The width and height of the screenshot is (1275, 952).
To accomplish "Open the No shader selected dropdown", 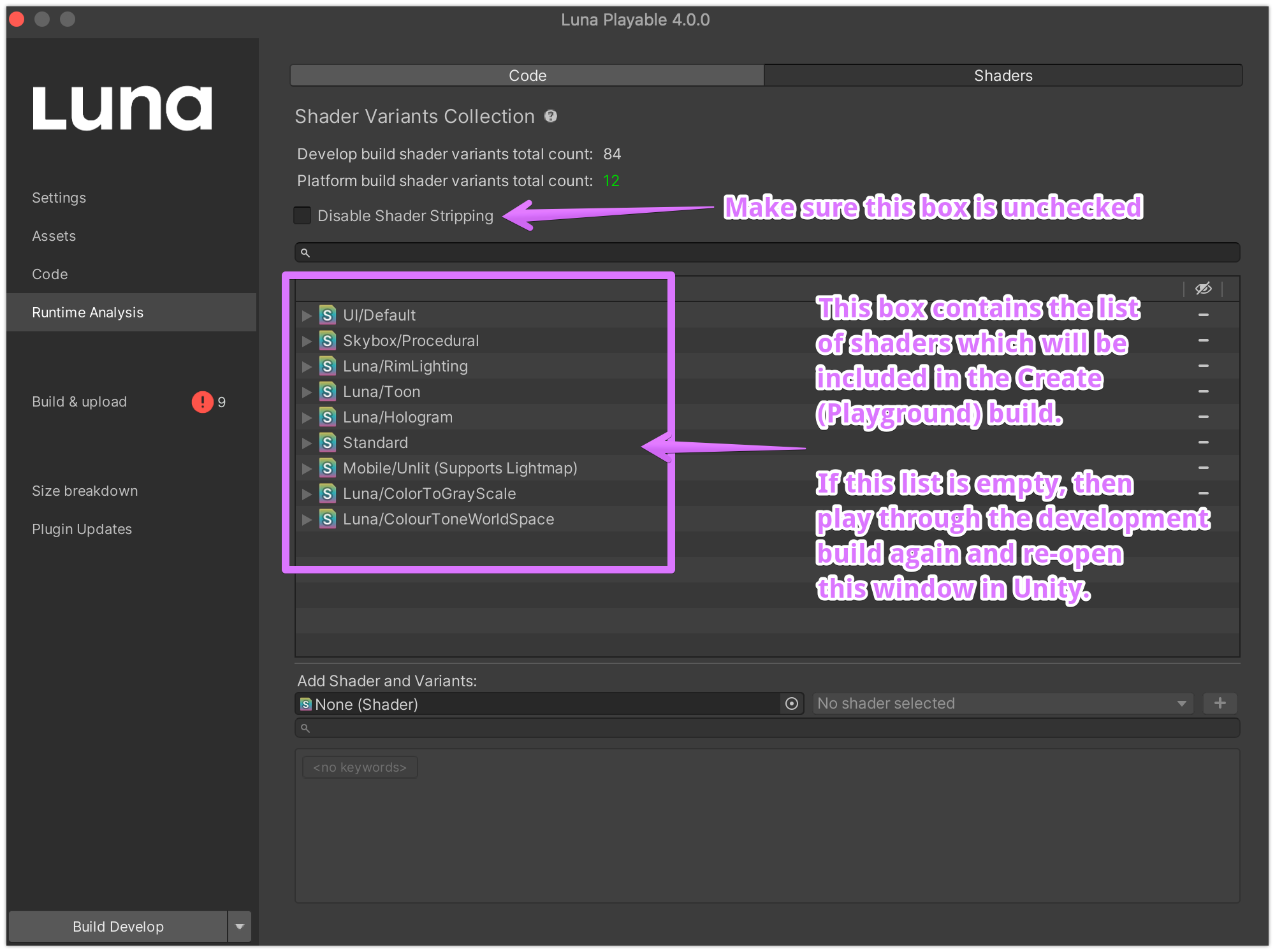I will point(1003,703).
